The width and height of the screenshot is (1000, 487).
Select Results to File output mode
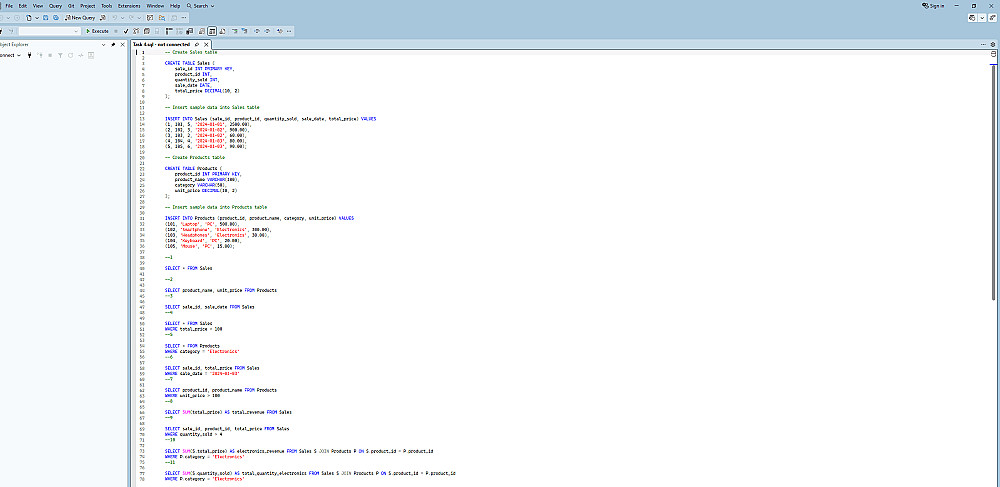pyautogui.click(x=222, y=31)
